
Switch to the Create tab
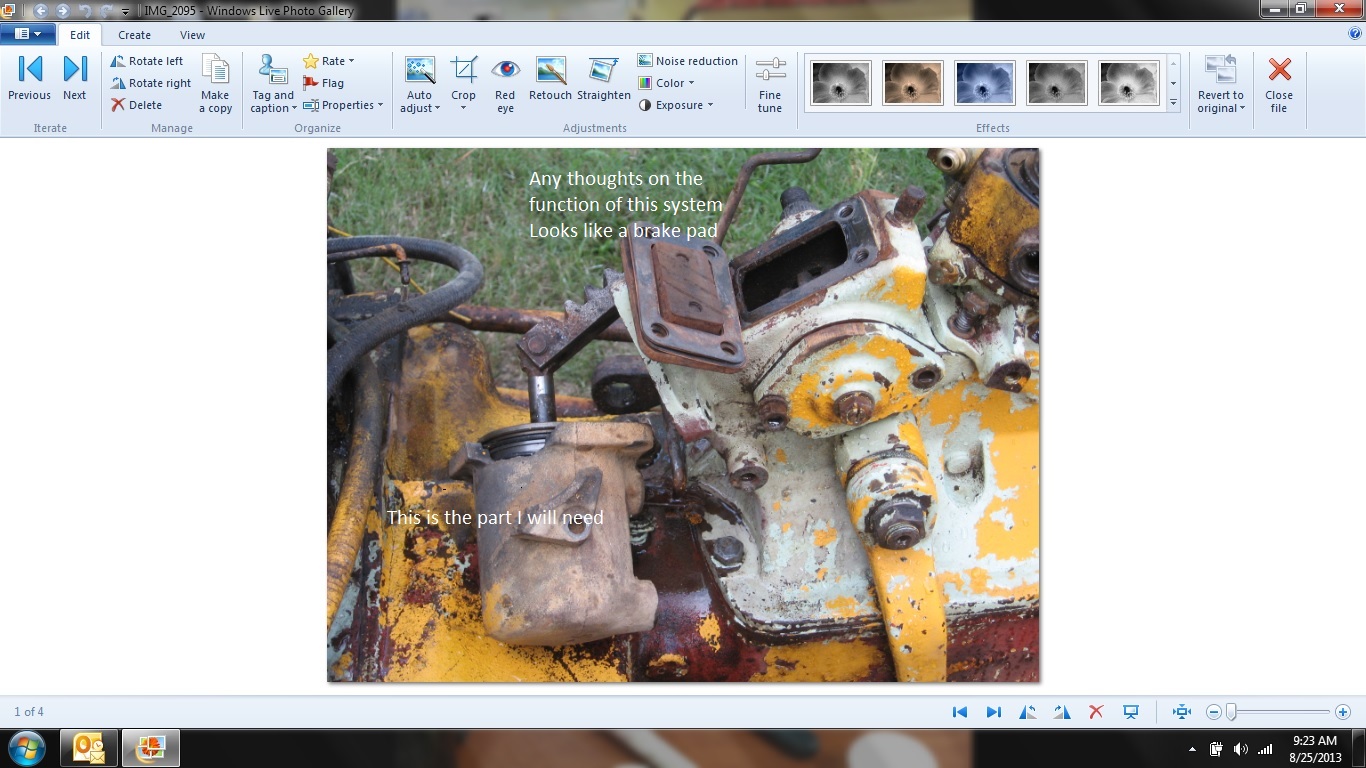coord(134,35)
